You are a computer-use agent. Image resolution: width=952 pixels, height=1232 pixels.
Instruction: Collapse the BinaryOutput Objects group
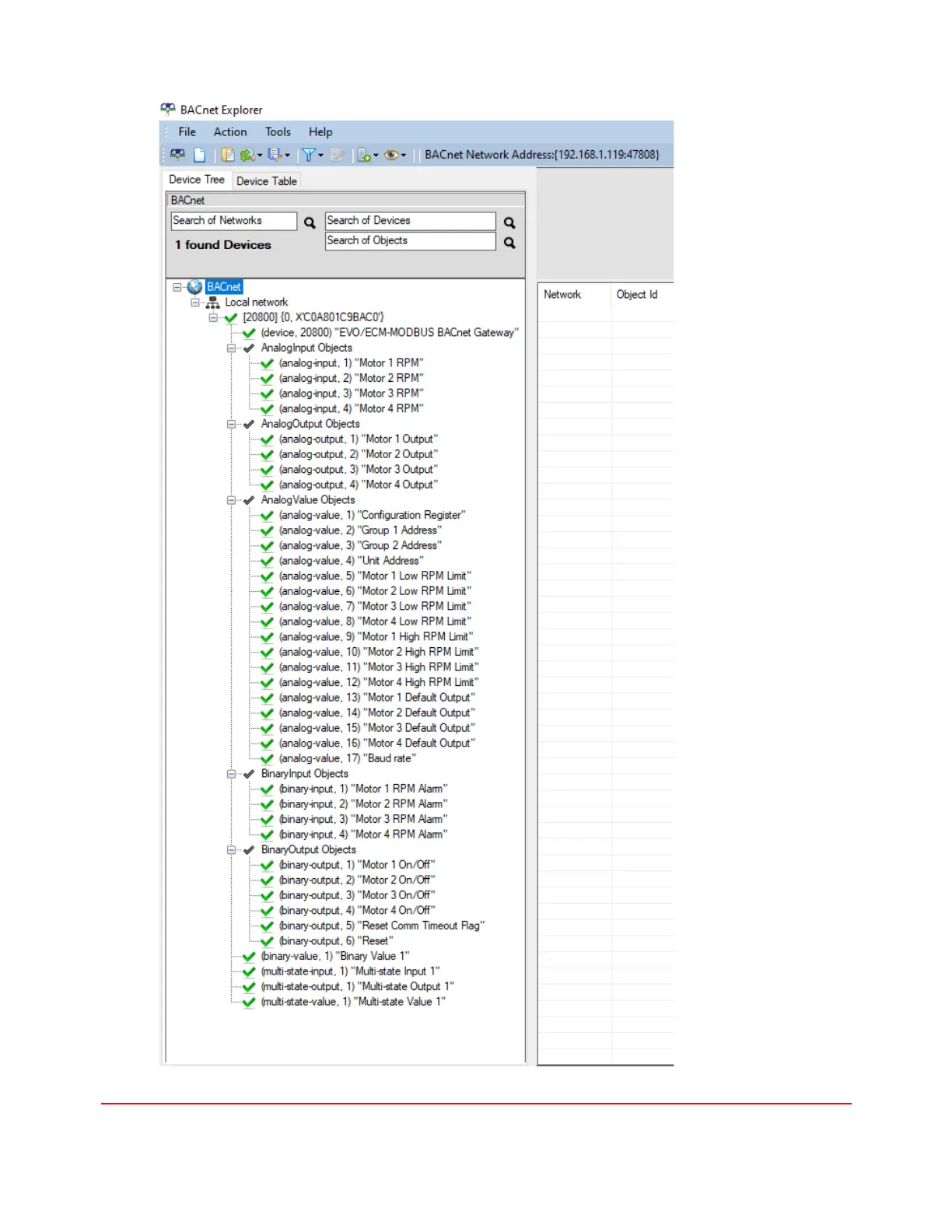[231, 850]
